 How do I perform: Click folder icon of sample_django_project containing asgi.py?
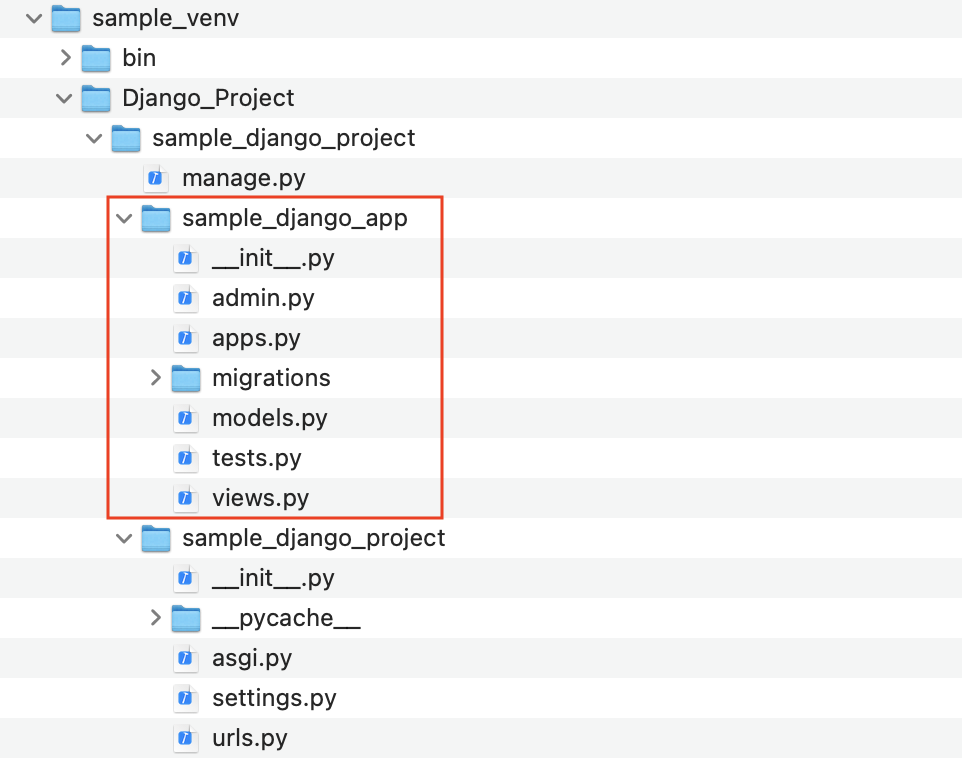point(156,538)
